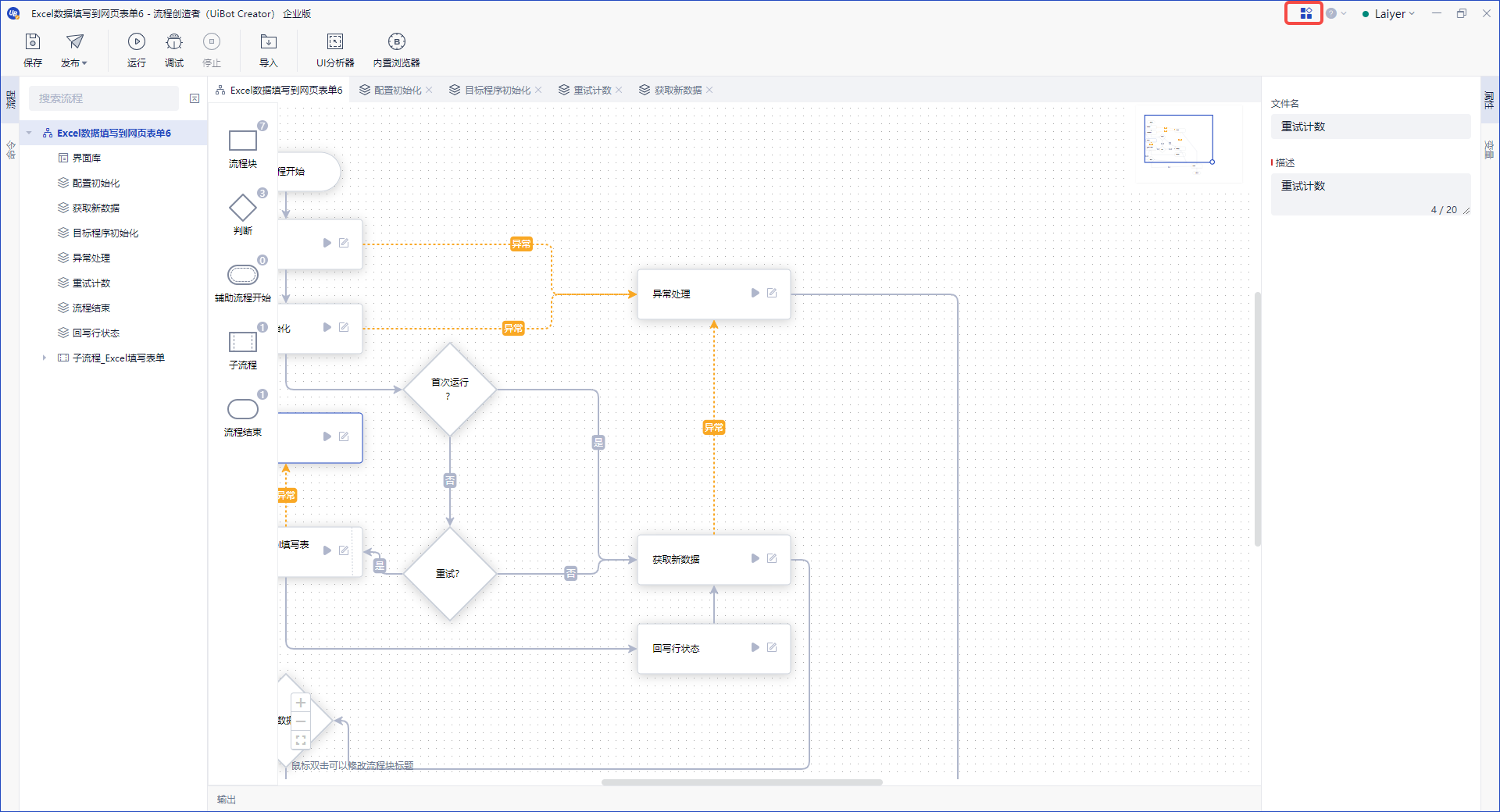Run the flow with 运行 button
This screenshot has width=1500, height=812.
[x=137, y=50]
